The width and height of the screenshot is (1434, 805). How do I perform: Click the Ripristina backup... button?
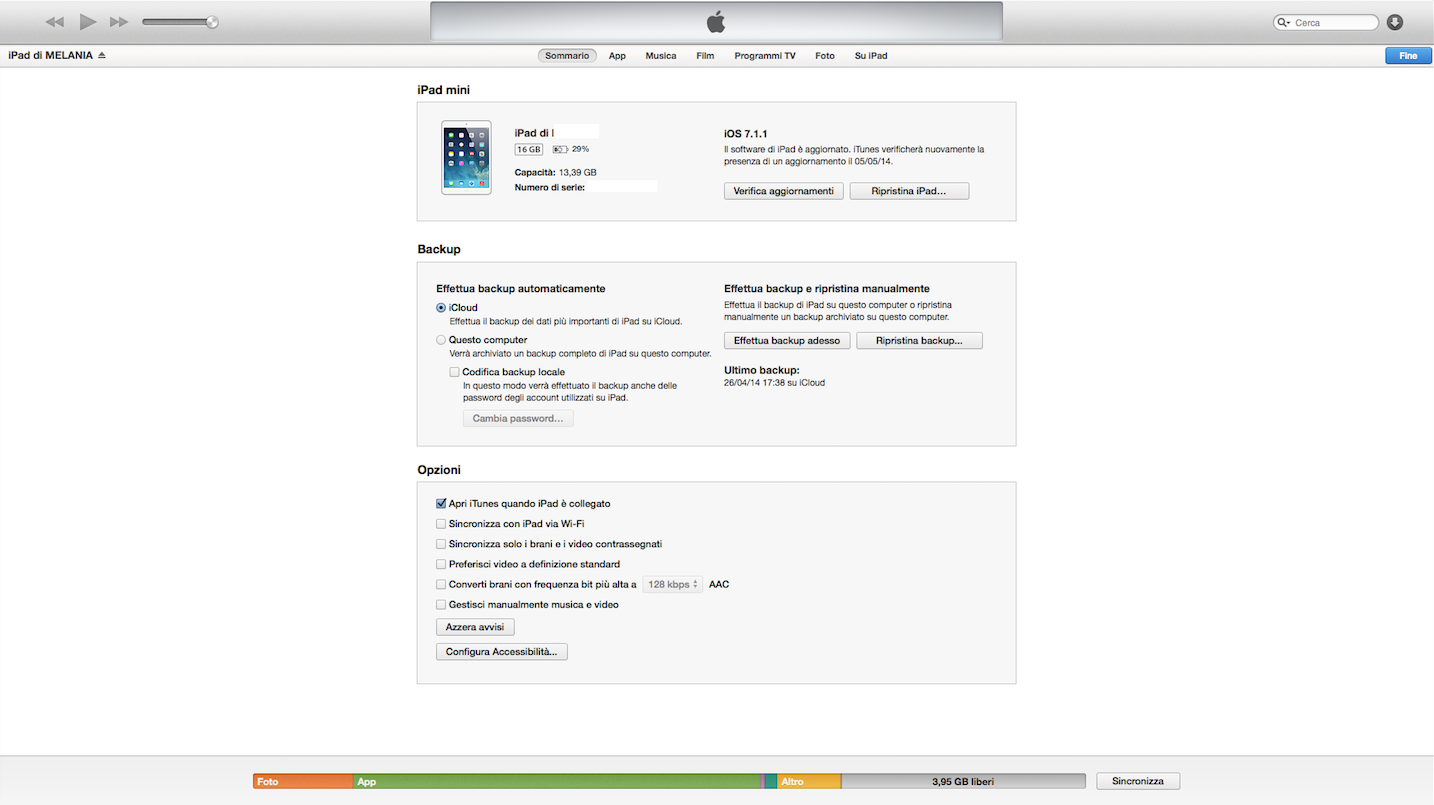(919, 341)
